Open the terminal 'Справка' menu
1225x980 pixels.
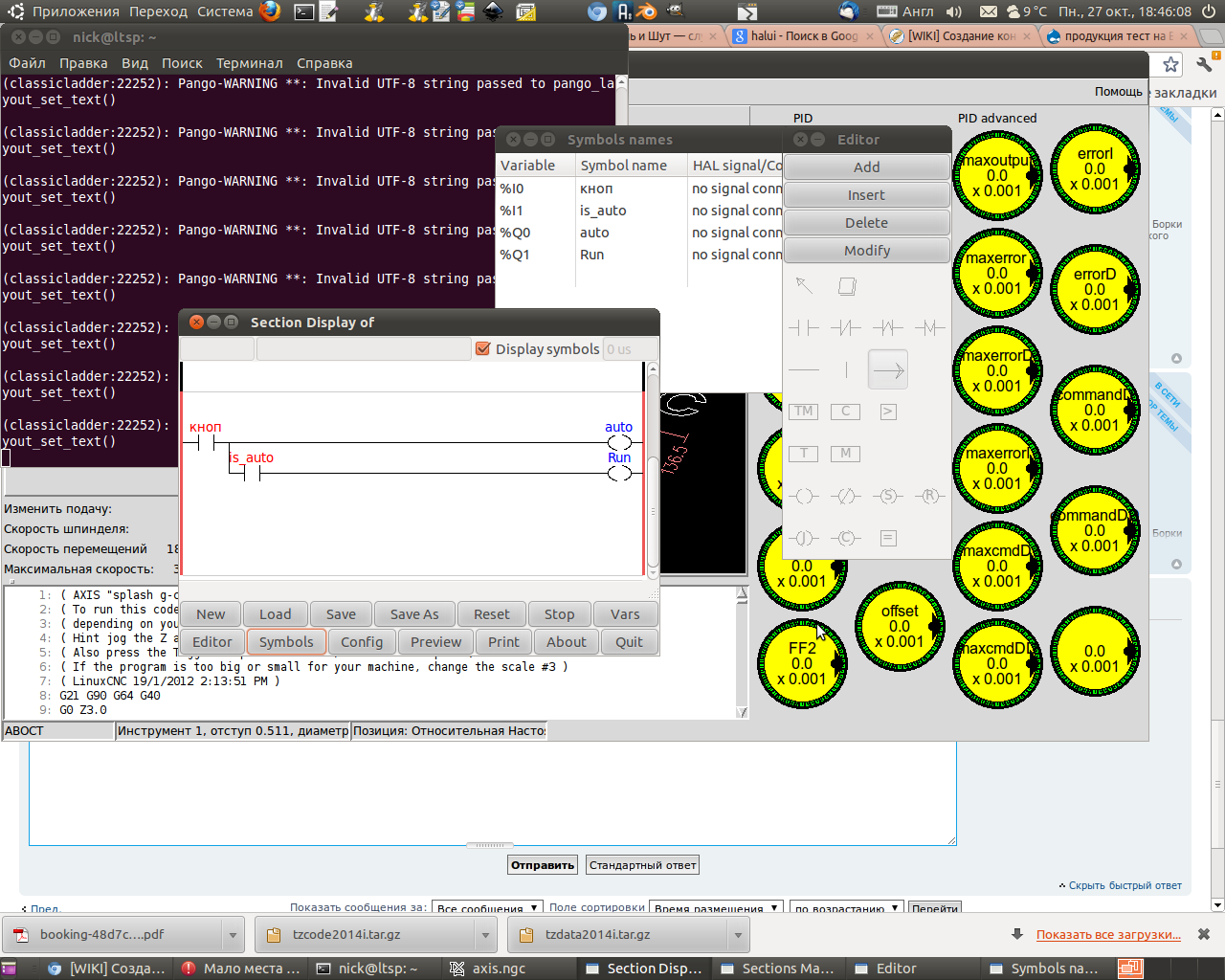point(324,63)
